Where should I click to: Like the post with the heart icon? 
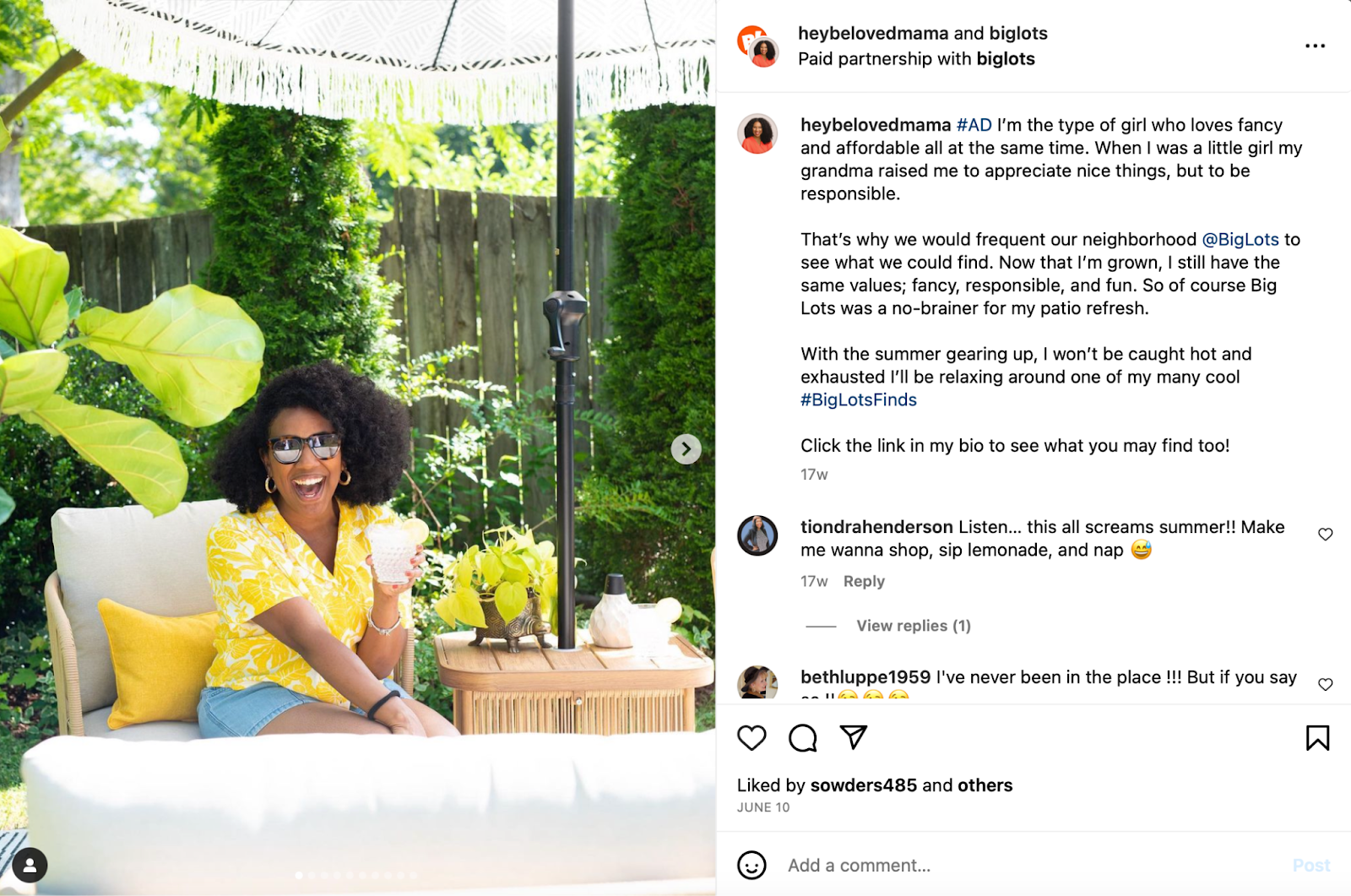751,738
